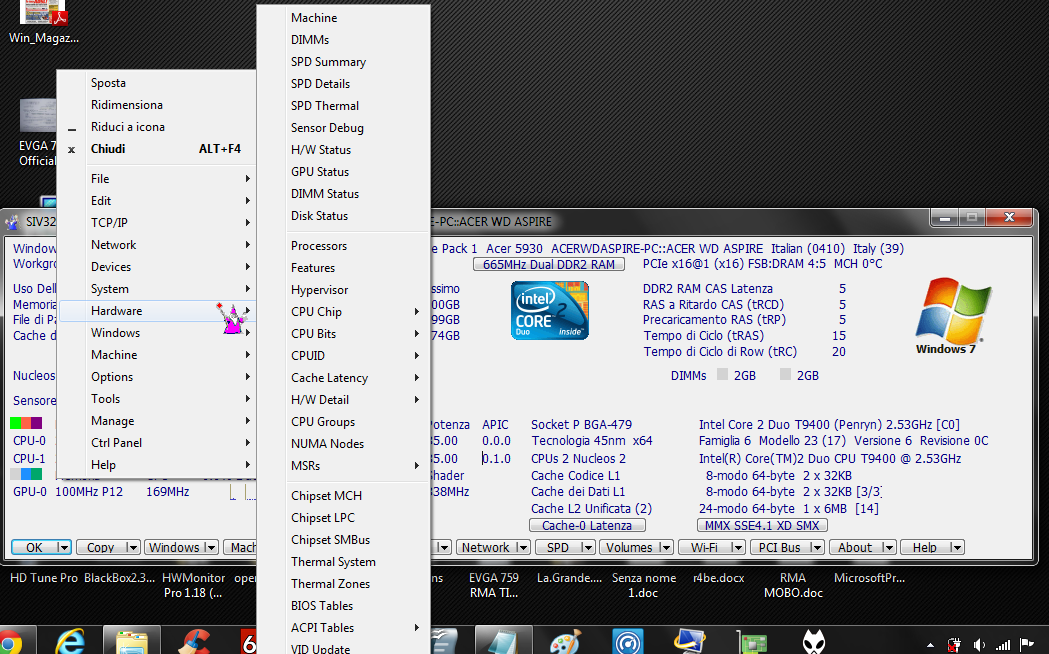Open the network signal tray icon
Viewport: 1049px width, 654px height.
pyautogui.click(x=1002, y=645)
